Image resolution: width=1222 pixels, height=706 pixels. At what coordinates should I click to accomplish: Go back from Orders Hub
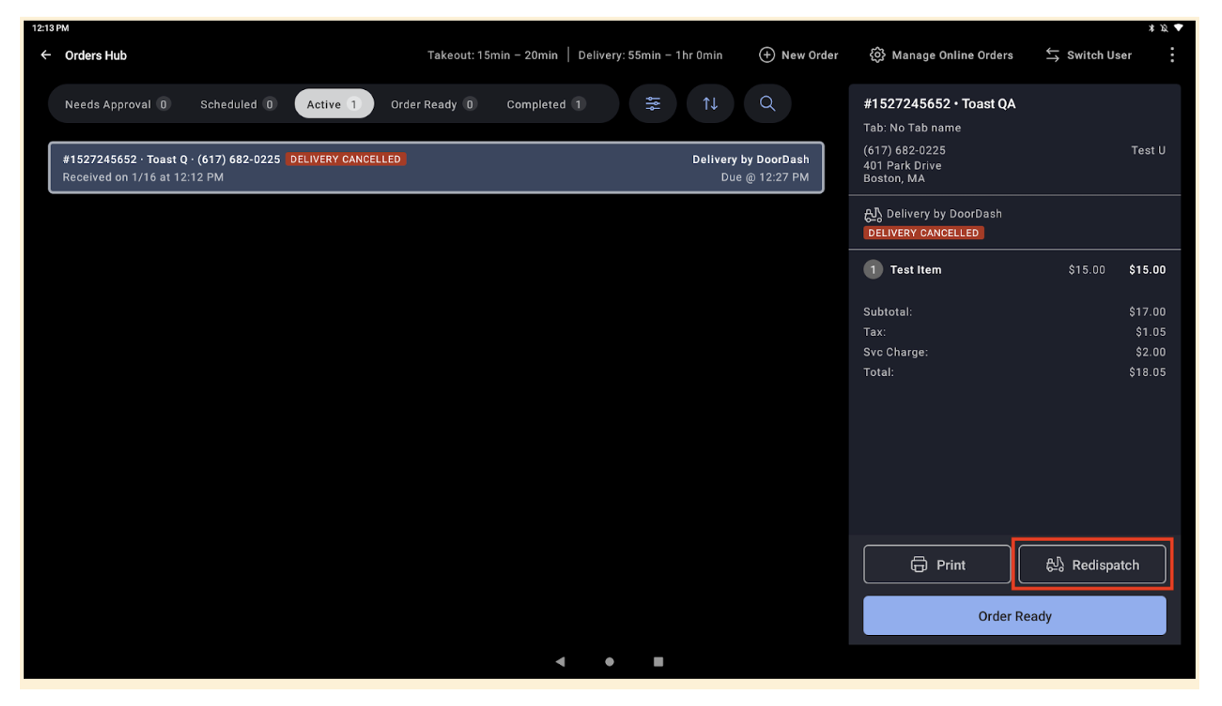click(x=45, y=55)
